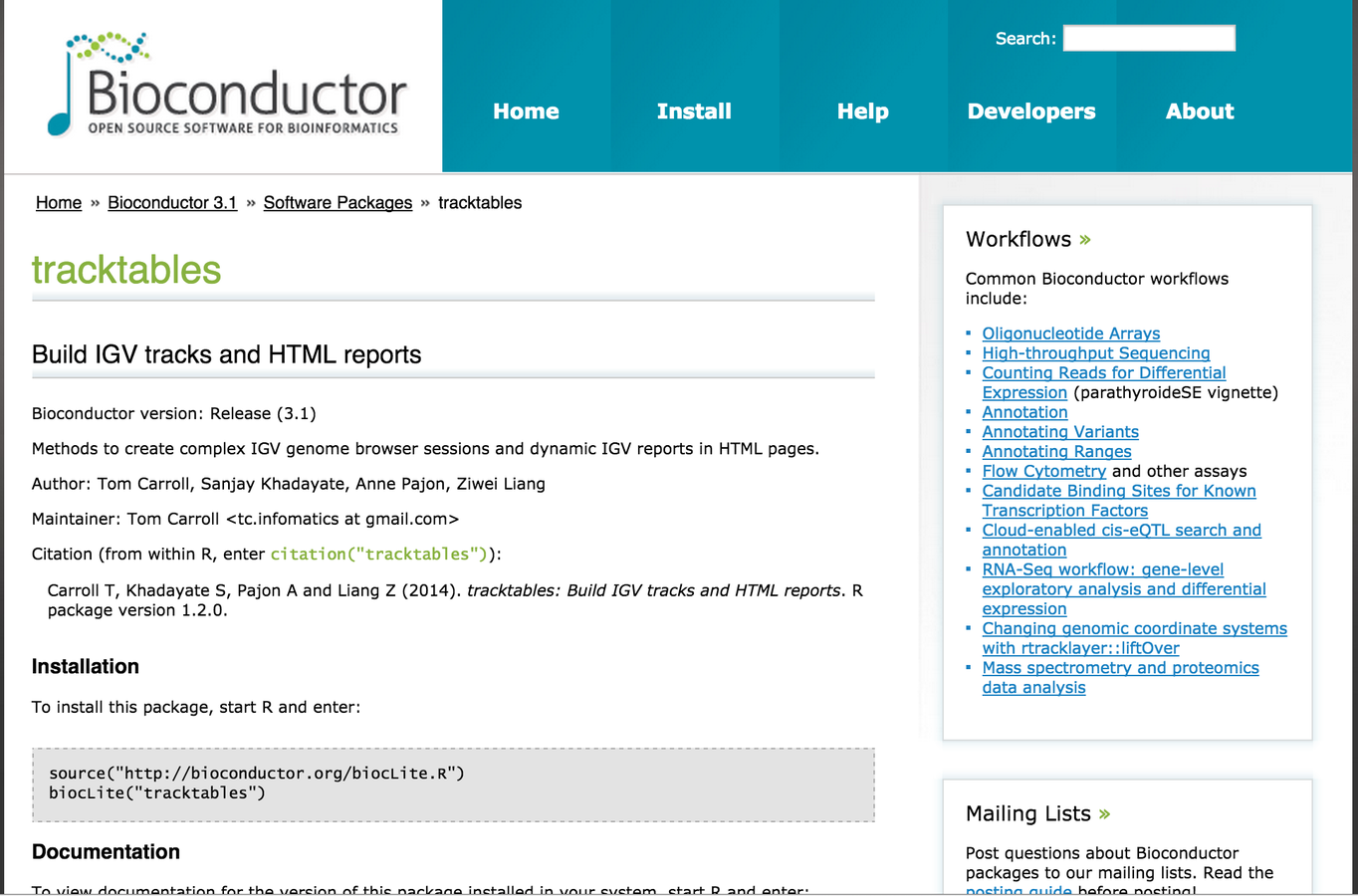The width and height of the screenshot is (1358, 896).
Task: Click the Documentation heading
Action: click(106, 852)
